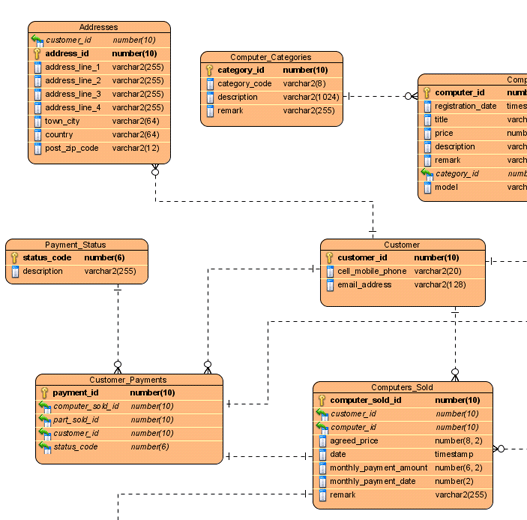
Task: Click the Payment_Status table header
Action: (x=76, y=245)
